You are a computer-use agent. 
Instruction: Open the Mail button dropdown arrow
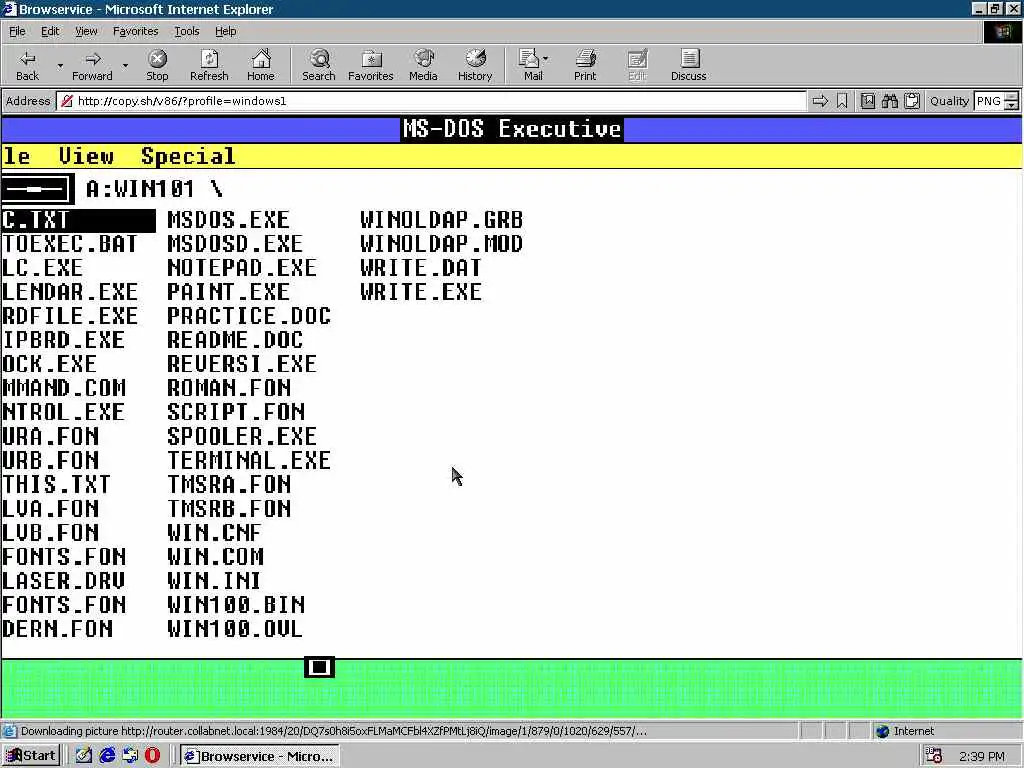[x=546, y=59]
